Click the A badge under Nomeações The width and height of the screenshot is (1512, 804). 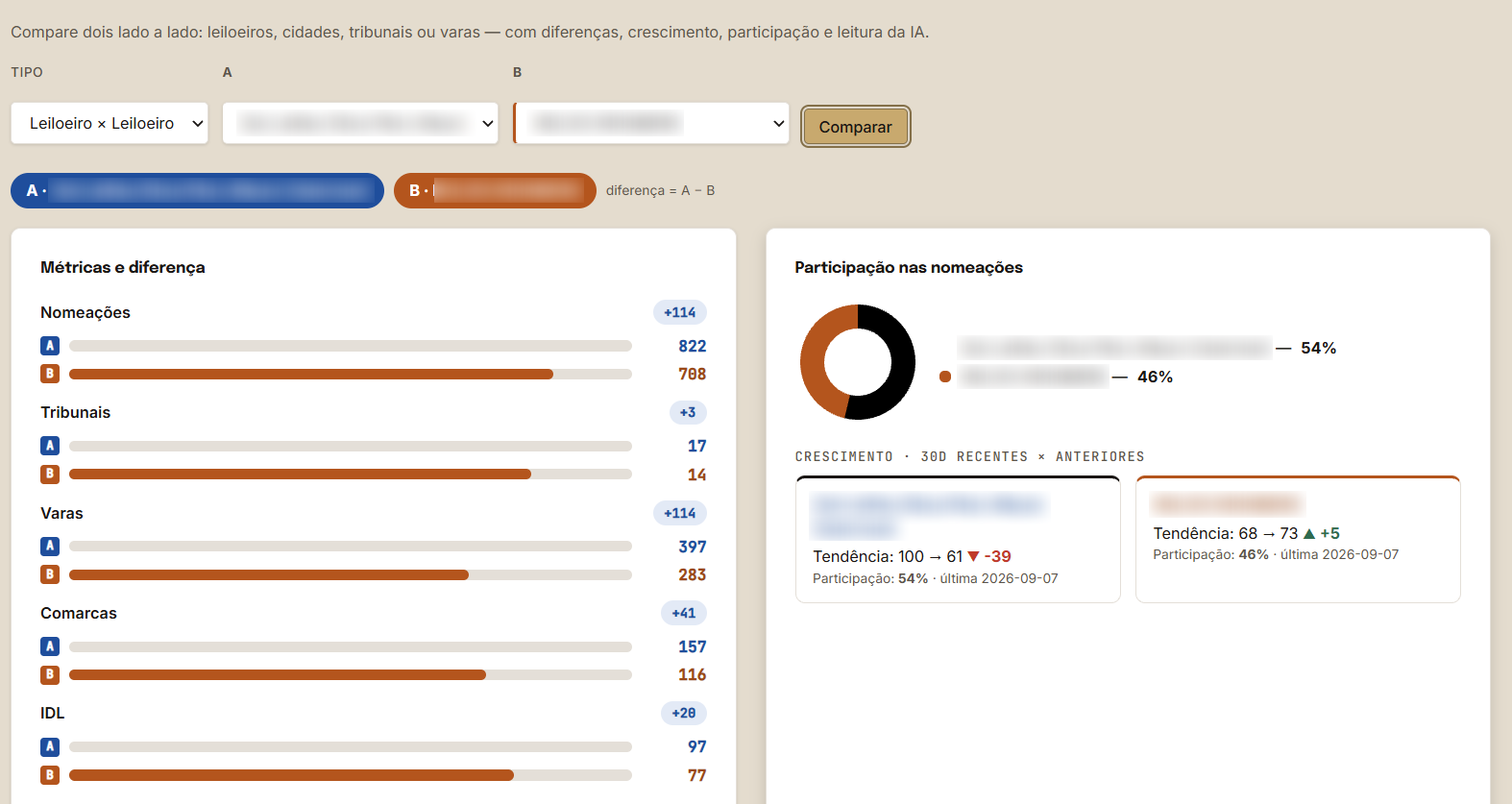50,346
